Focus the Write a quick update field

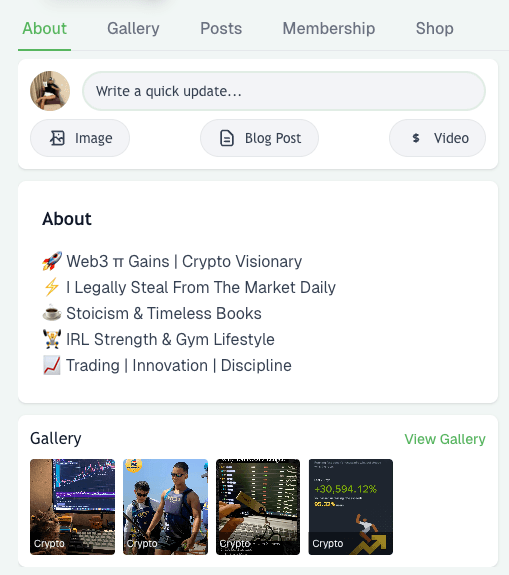(284, 91)
